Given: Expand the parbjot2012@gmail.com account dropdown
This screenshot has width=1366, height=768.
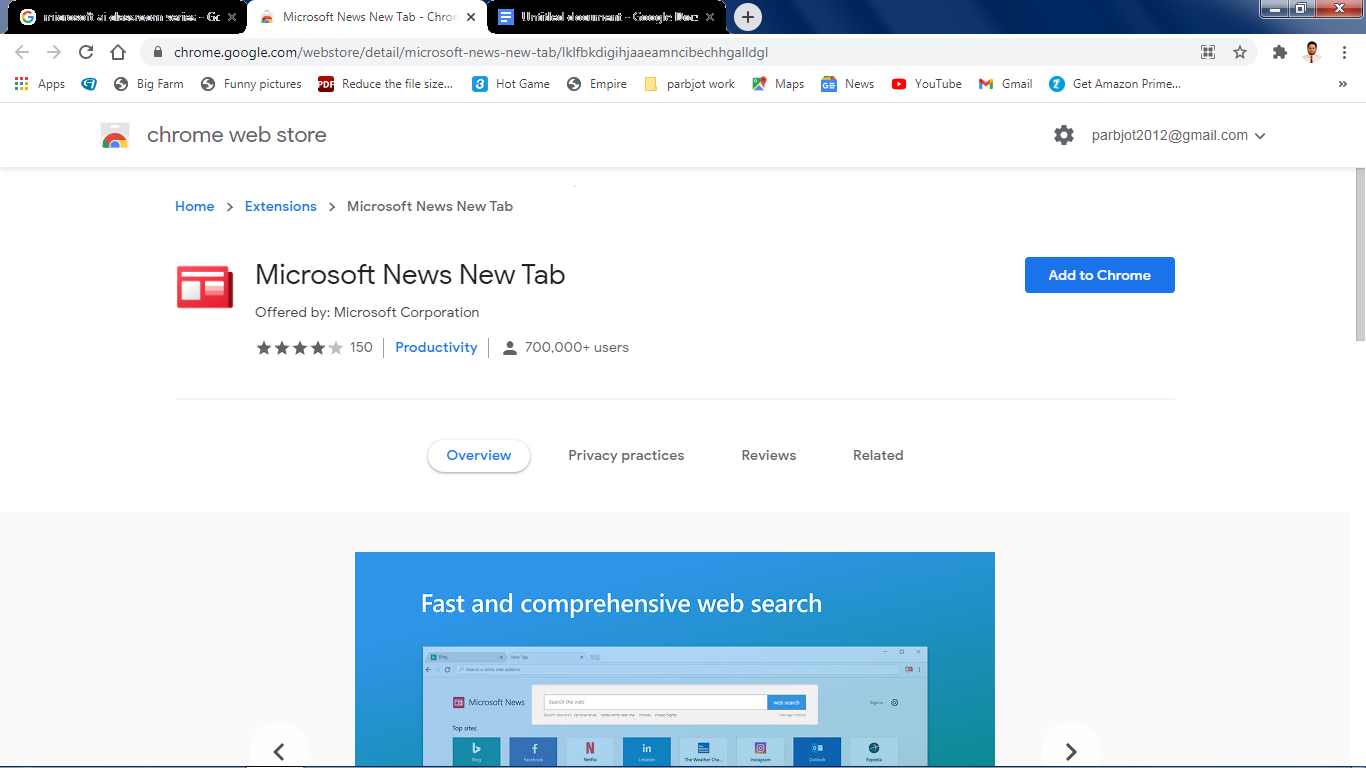Looking at the screenshot, I should pyautogui.click(x=1179, y=135).
